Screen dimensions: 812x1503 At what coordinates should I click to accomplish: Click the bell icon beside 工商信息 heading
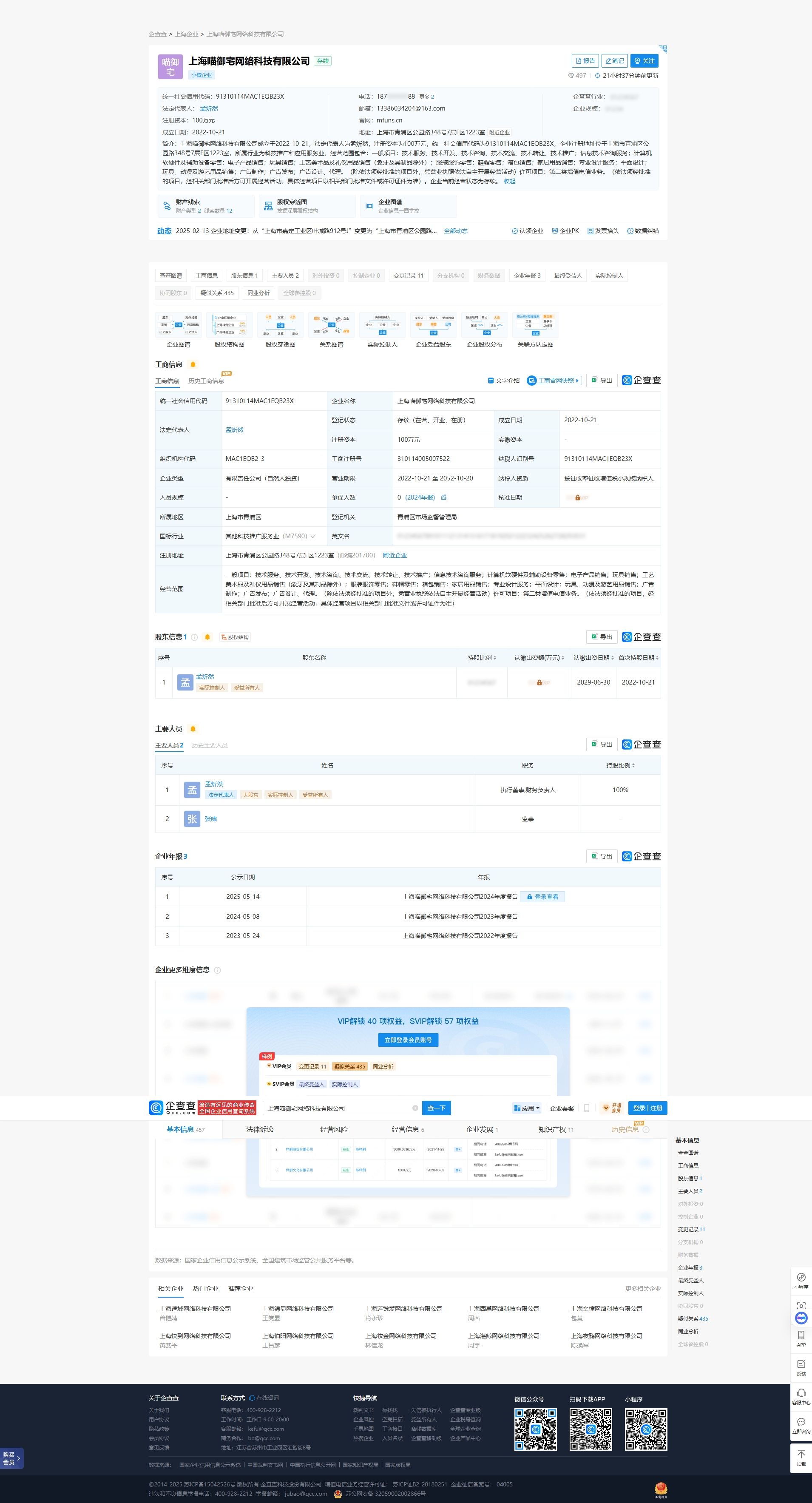pyautogui.click(x=193, y=365)
